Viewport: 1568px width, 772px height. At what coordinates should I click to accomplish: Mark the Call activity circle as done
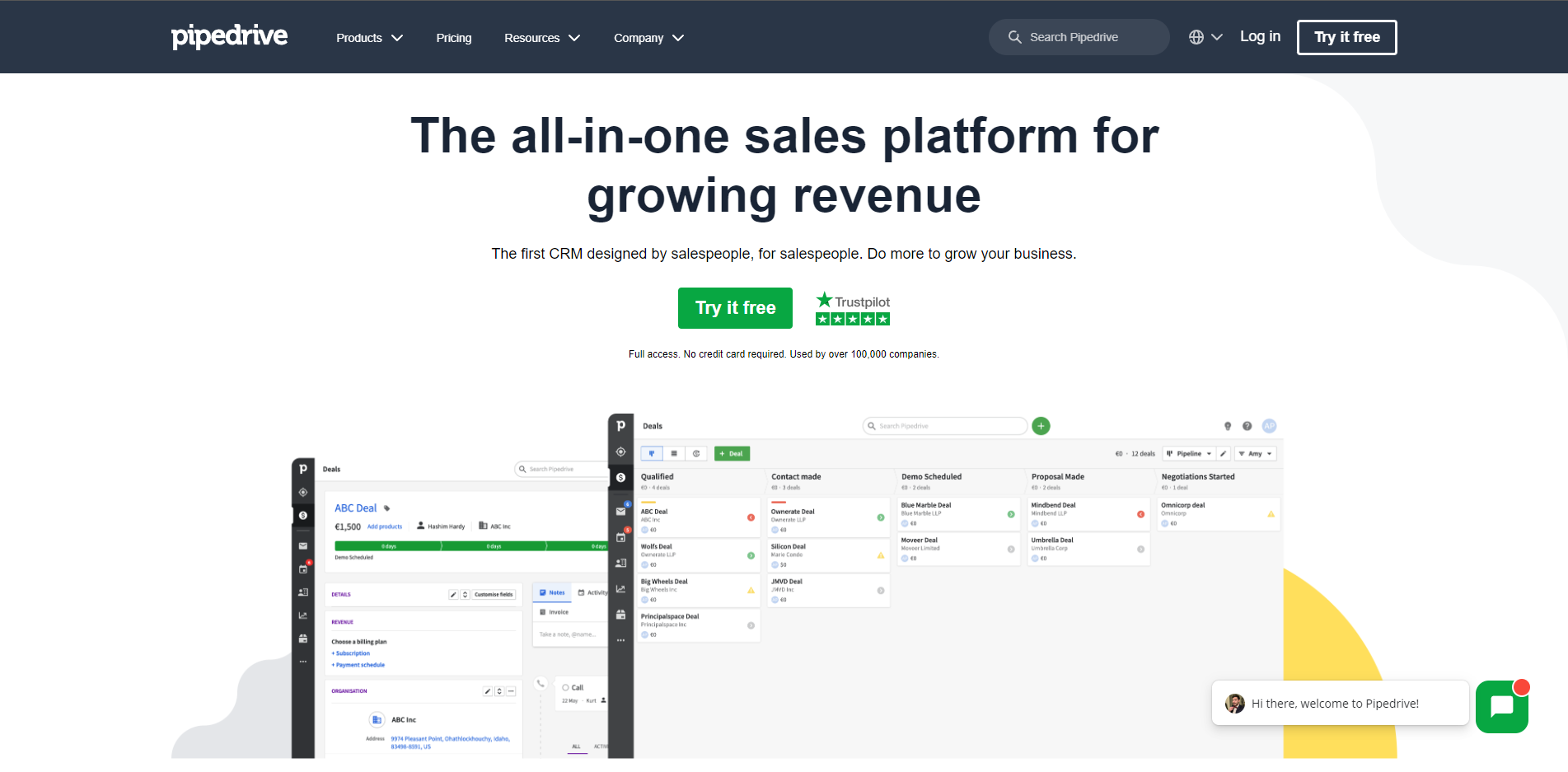click(565, 687)
